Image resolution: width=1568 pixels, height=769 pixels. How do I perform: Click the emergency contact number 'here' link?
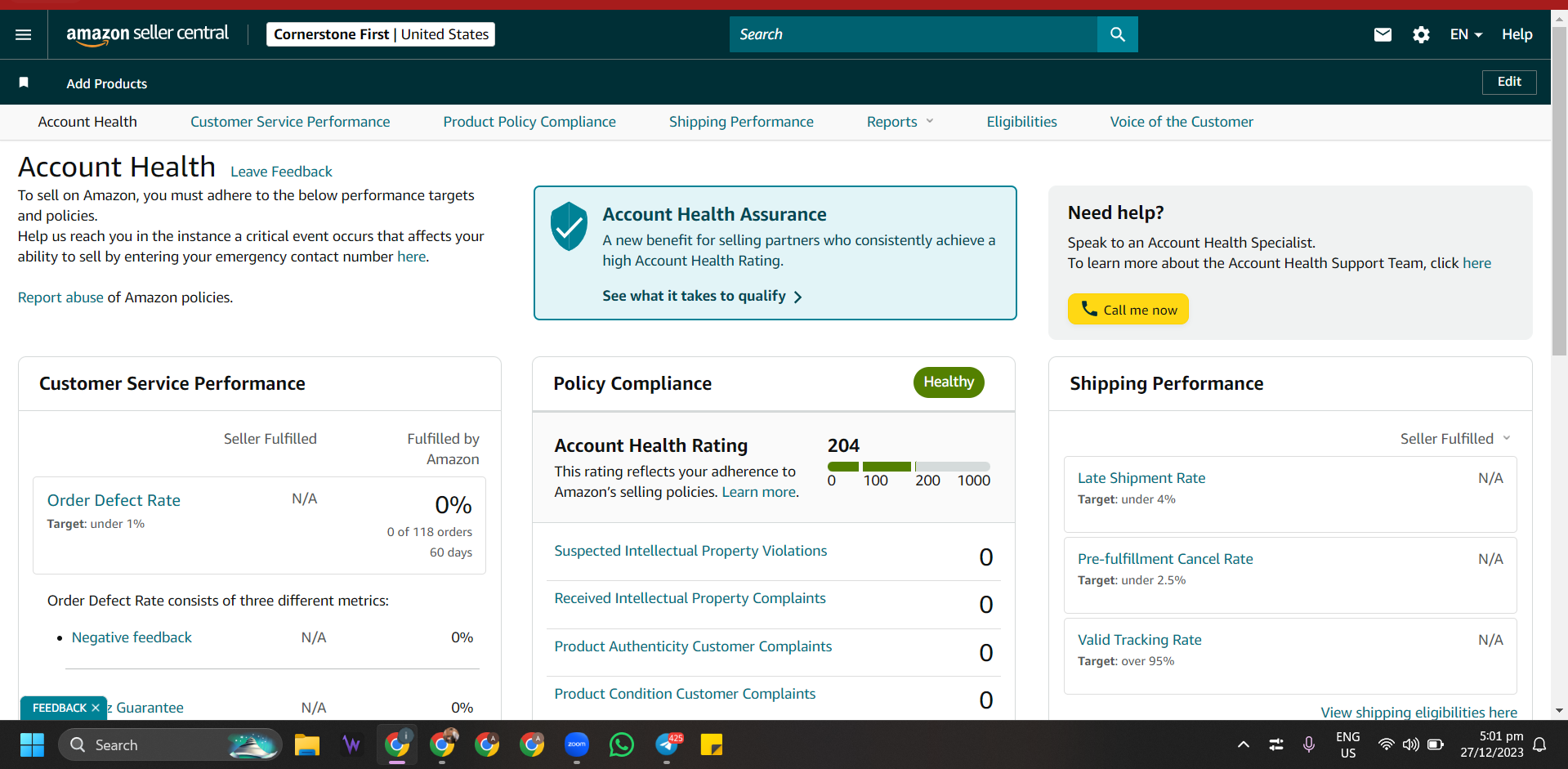pos(412,257)
